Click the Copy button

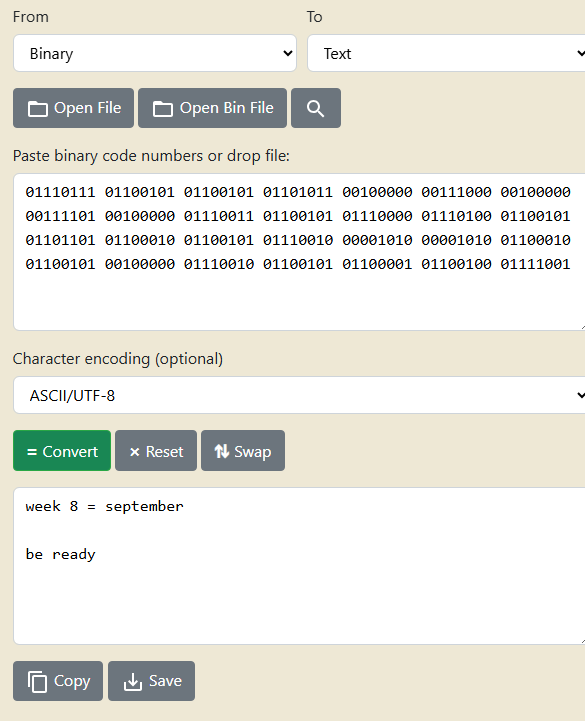point(58,681)
